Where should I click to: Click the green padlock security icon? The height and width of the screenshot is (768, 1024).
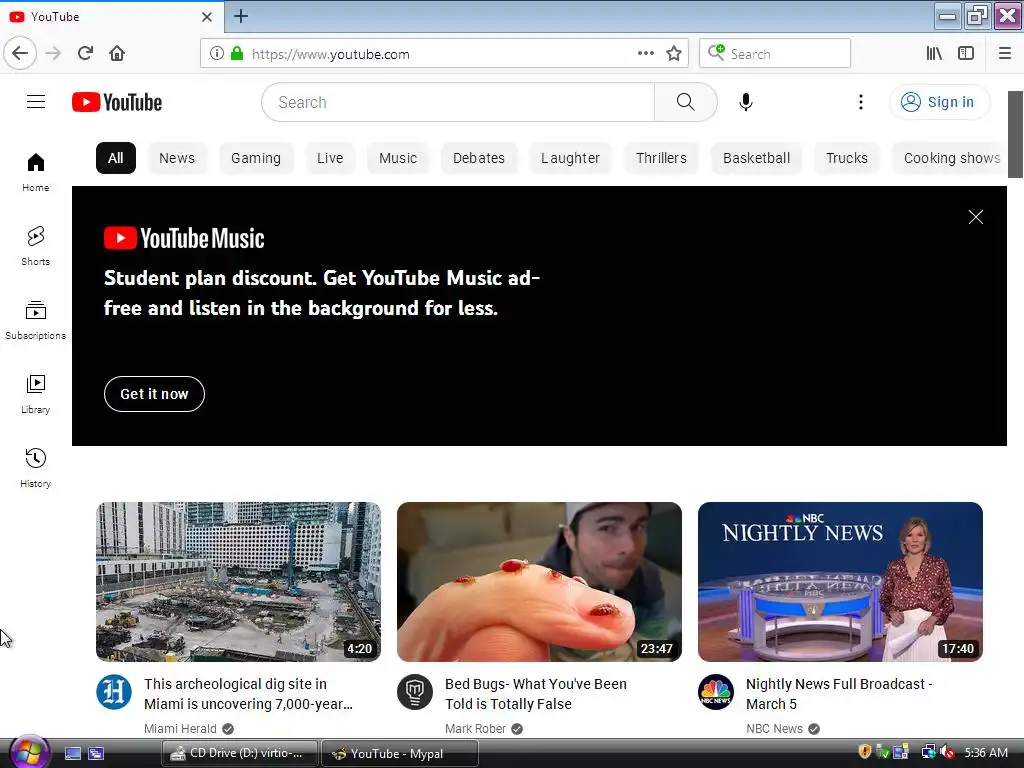click(237, 54)
